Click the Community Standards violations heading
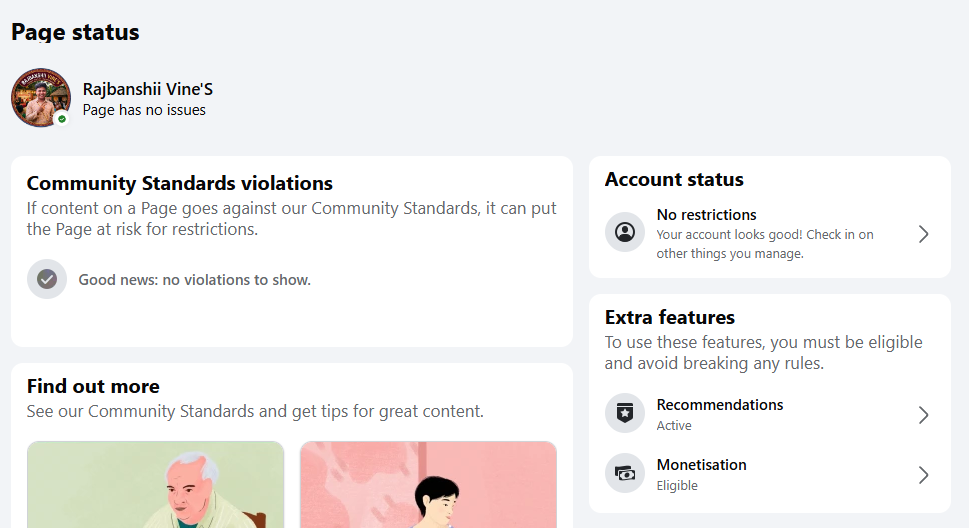 tap(179, 183)
